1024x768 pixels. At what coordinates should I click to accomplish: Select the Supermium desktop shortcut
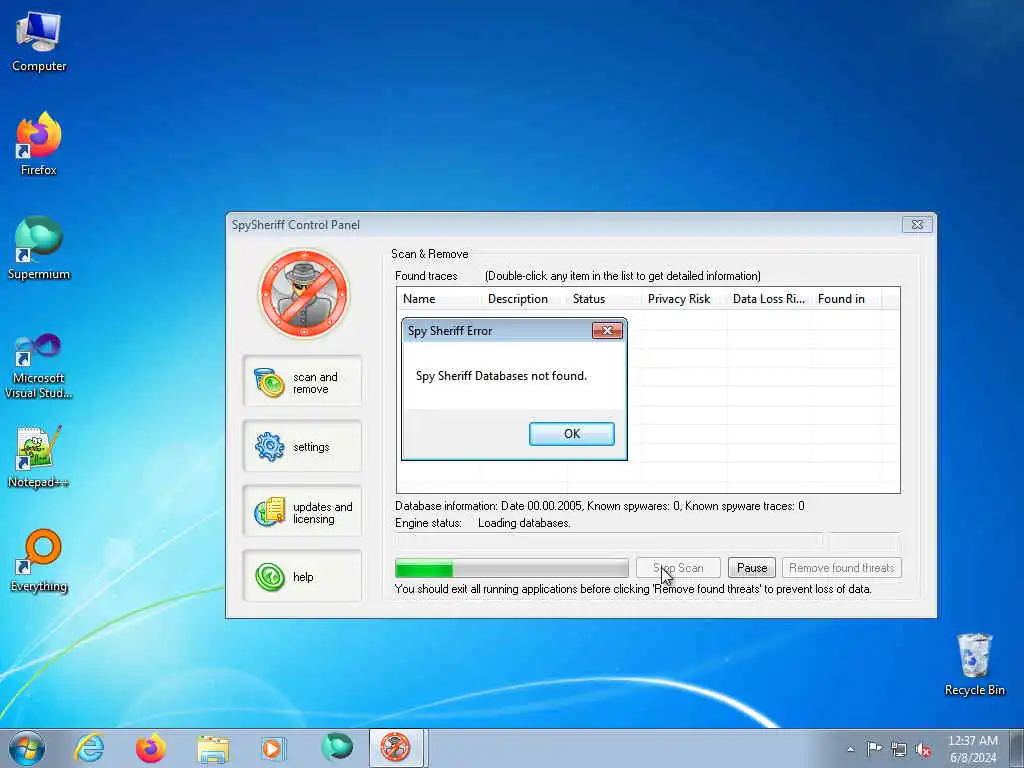[39, 248]
